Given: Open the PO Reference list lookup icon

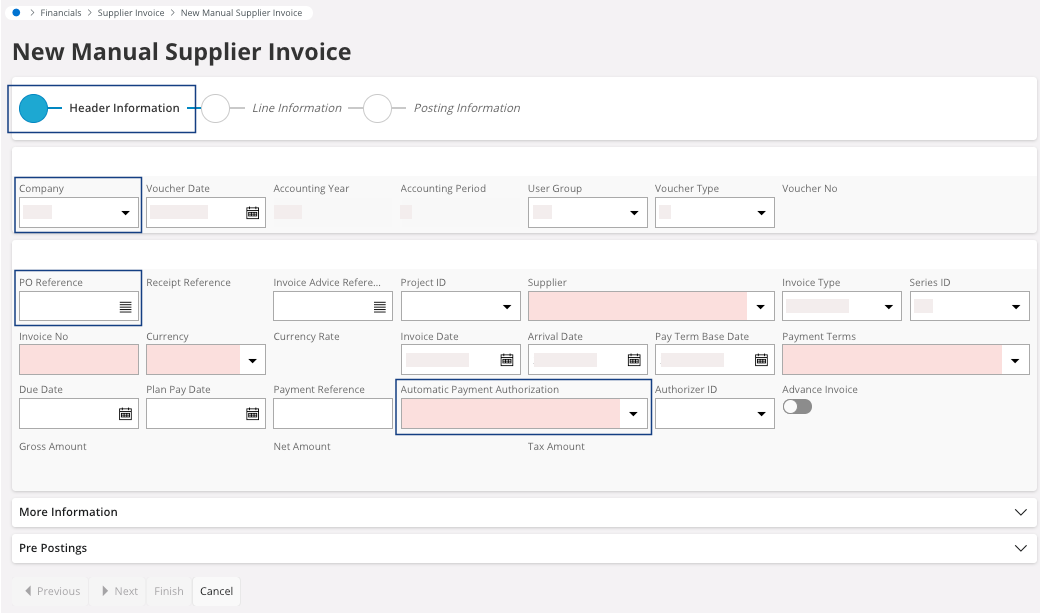Looking at the screenshot, I should (x=125, y=307).
